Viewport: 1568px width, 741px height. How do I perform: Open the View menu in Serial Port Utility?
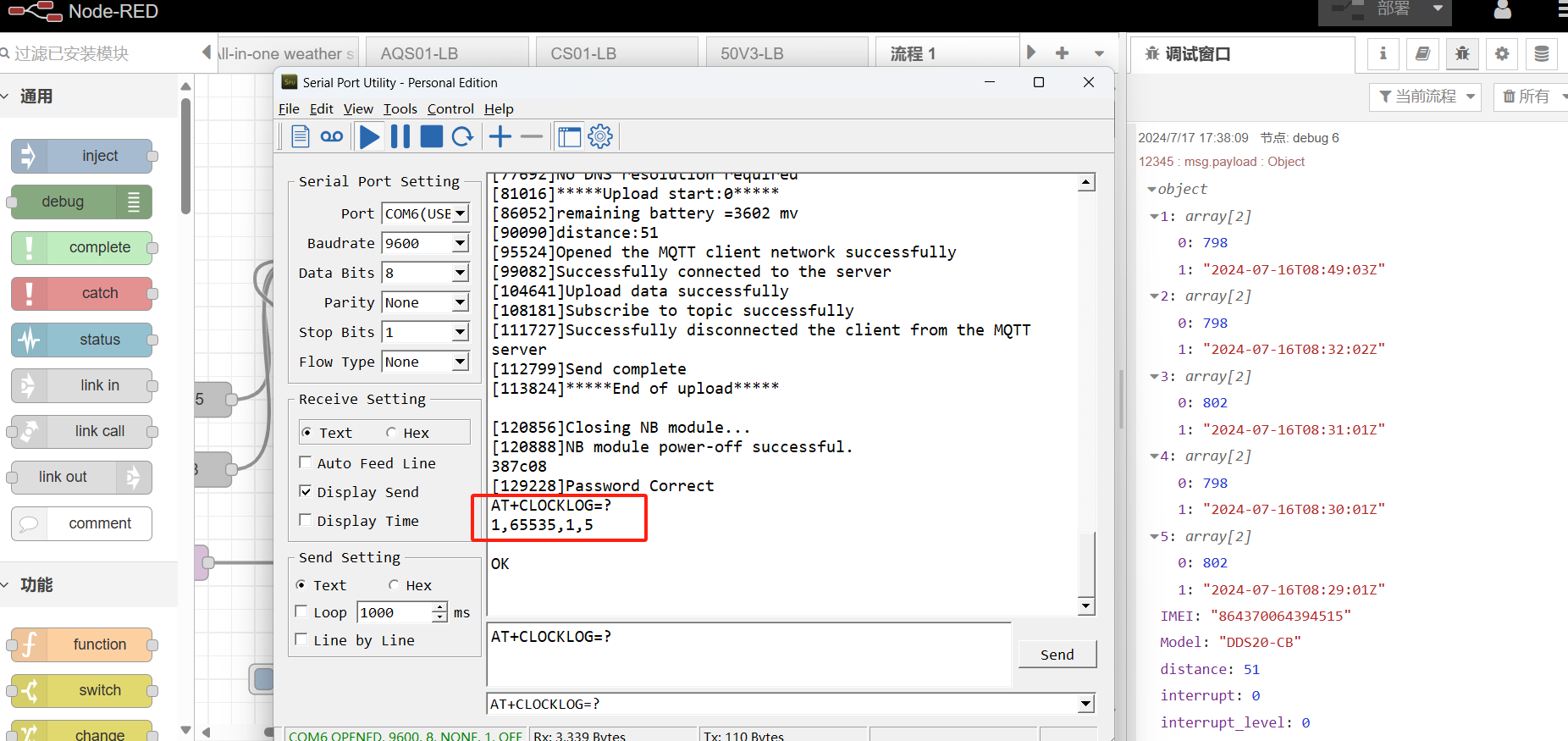click(x=358, y=108)
